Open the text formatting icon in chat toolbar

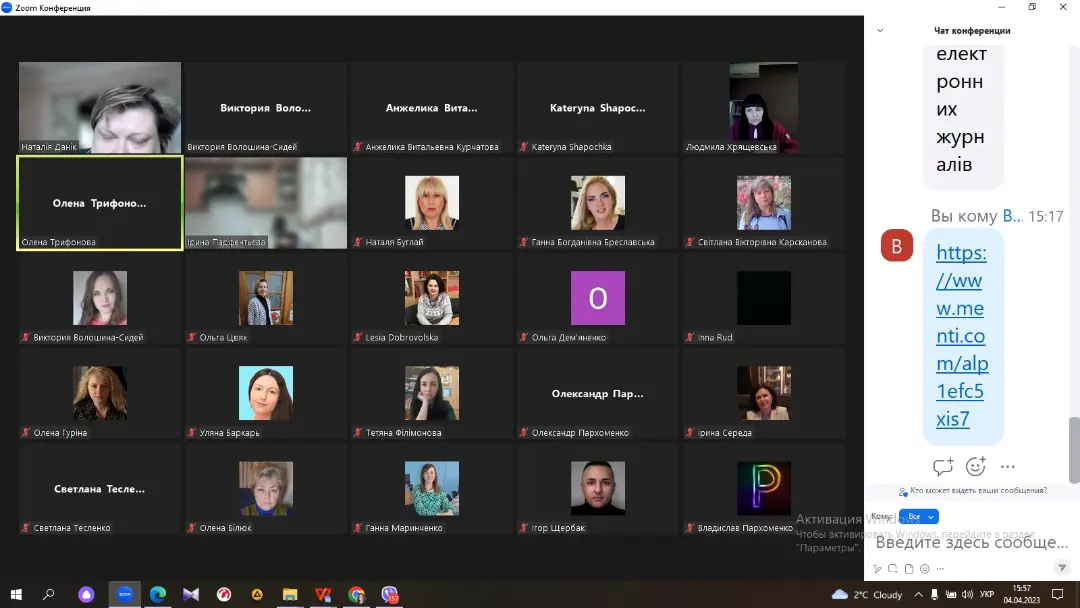[x=877, y=569]
